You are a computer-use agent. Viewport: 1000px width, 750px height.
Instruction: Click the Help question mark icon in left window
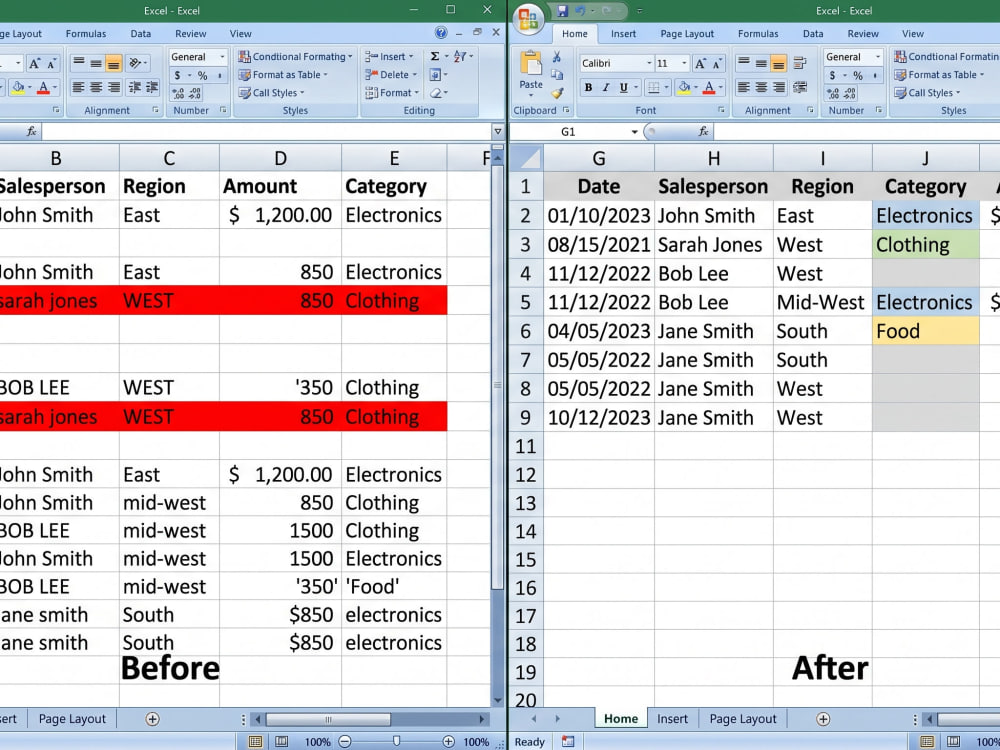[441, 33]
